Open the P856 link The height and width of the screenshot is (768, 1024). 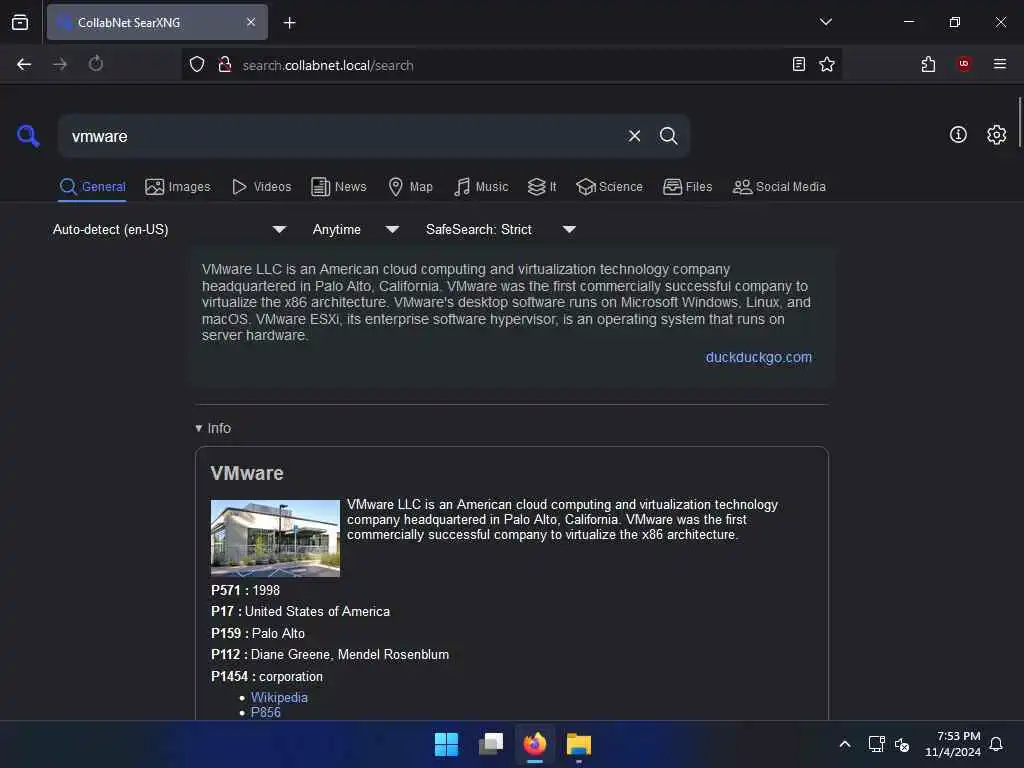click(x=265, y=712)
